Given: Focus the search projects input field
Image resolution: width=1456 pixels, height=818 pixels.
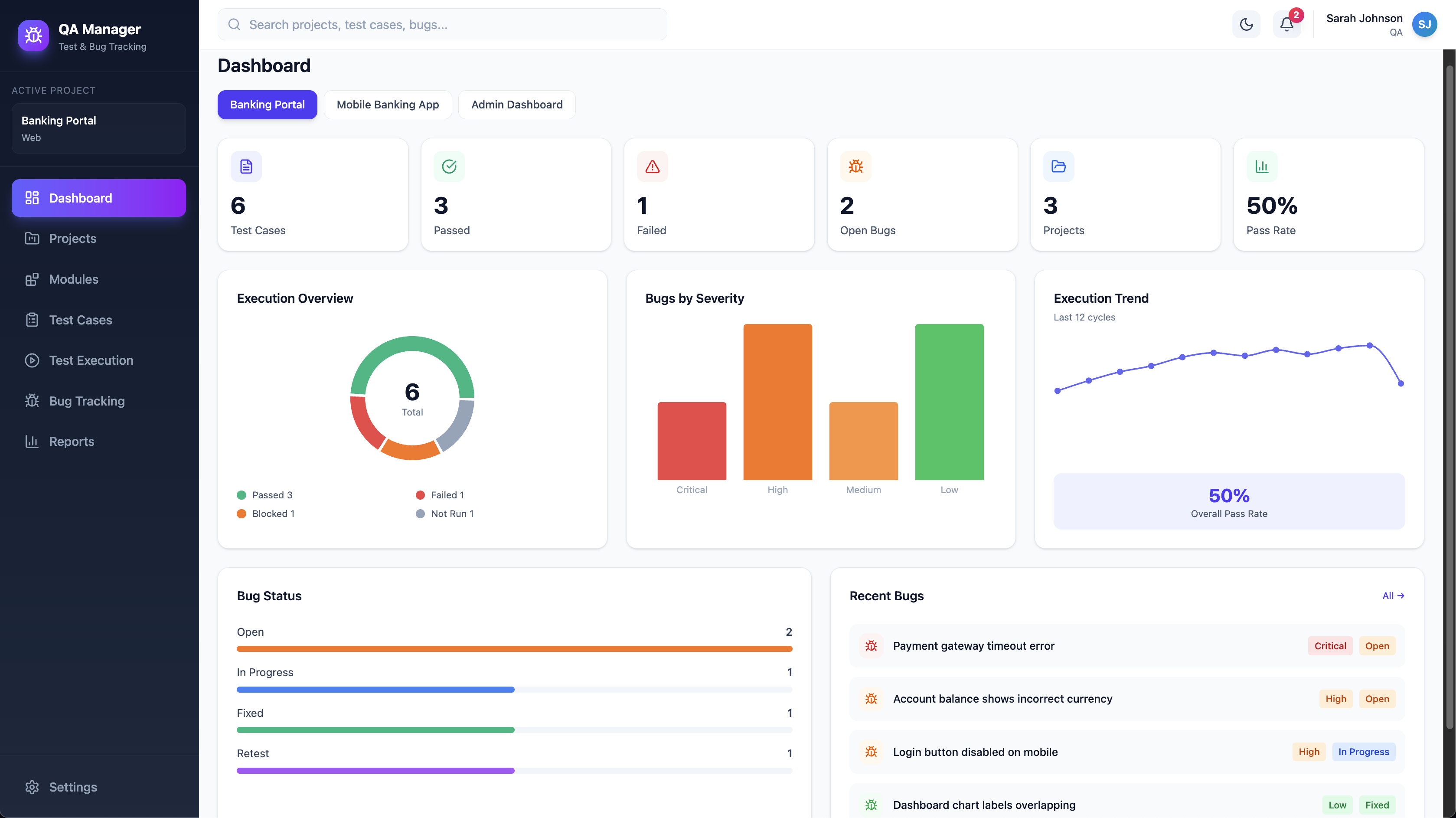Looking at the screenshot, I should [442, 24].
